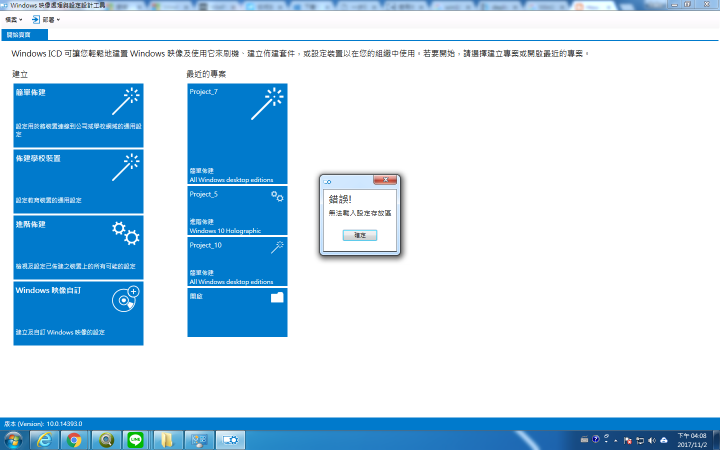Screen dimensions: 720x450
Task: Click the wand icon on Project_7 tile
Action: (x=267, y=104)
